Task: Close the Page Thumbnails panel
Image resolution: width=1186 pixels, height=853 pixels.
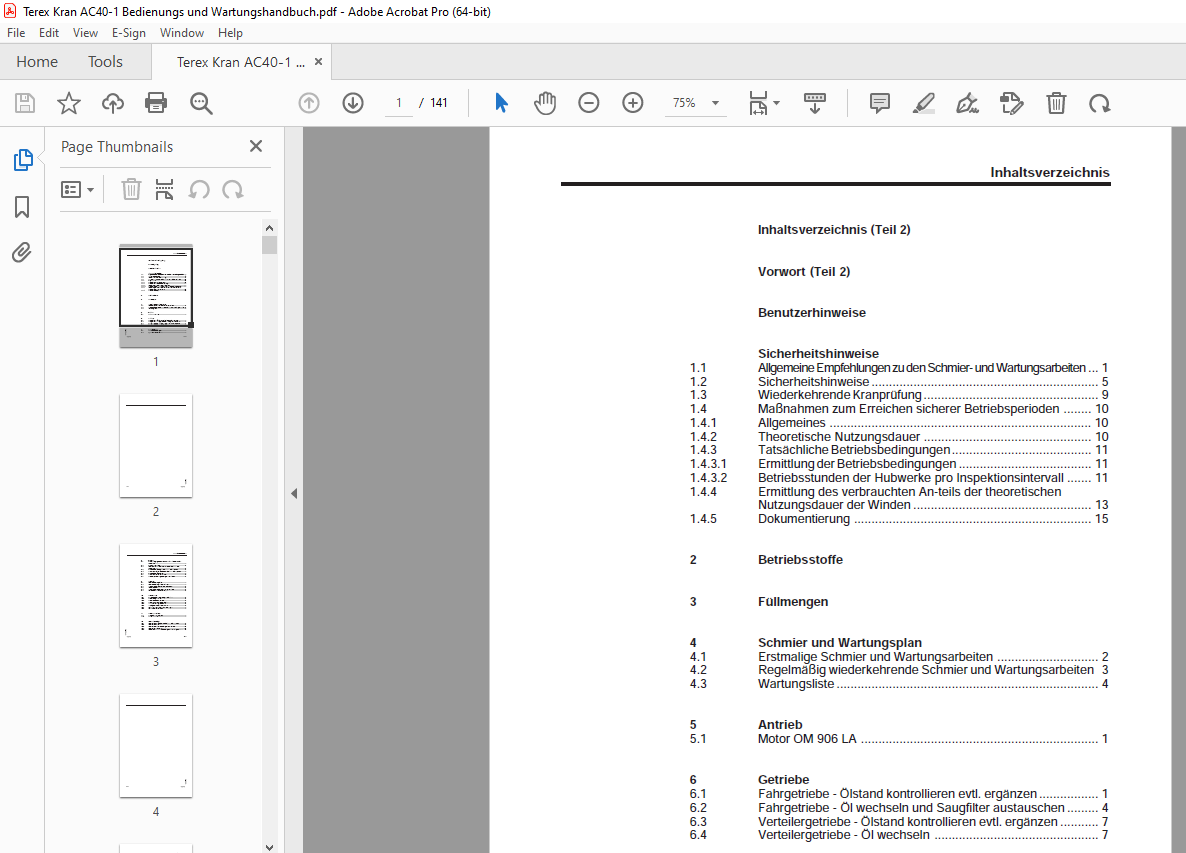Action: point(256,146)
